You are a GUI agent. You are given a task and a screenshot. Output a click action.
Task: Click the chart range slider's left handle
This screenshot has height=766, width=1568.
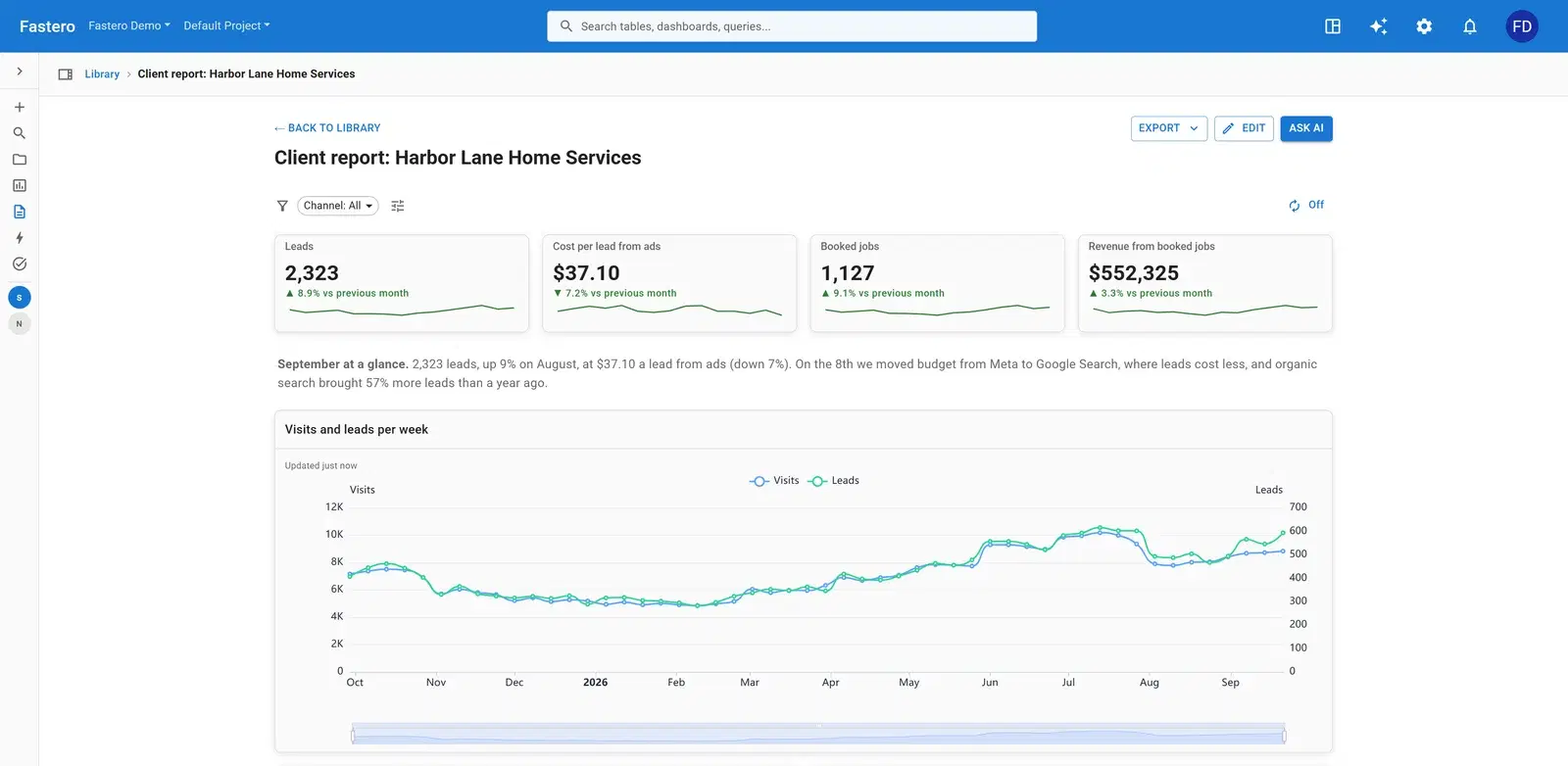[353, 735]
